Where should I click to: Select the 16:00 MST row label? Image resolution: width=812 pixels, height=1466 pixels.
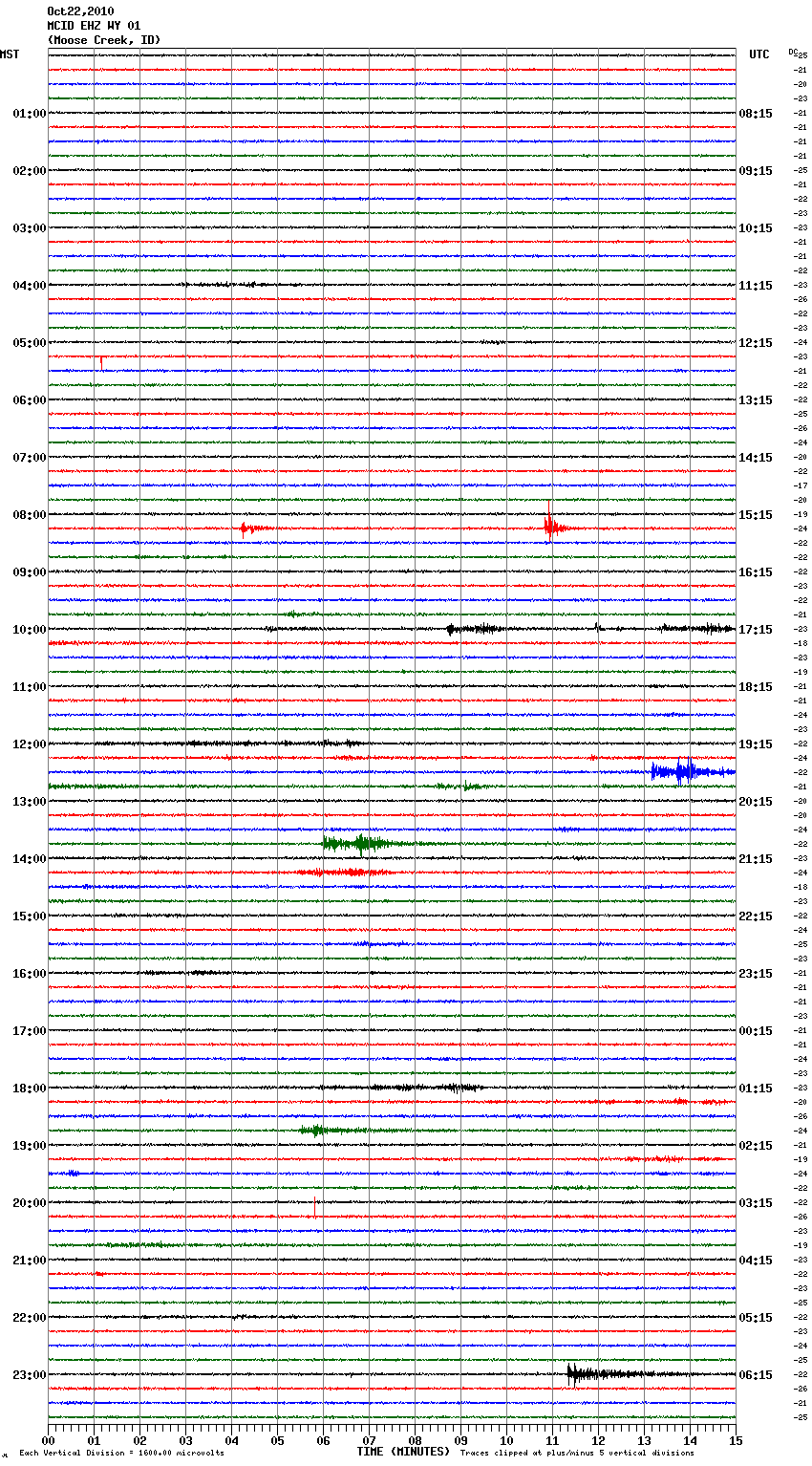pos(30,974)
